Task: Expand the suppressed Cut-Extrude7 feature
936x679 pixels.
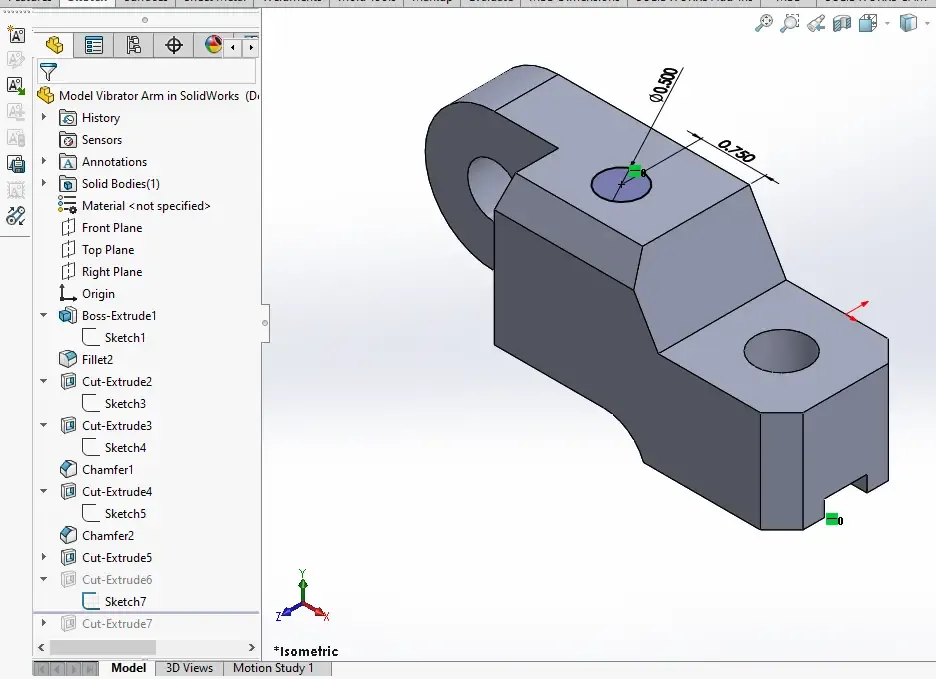Action: [44, 623]
